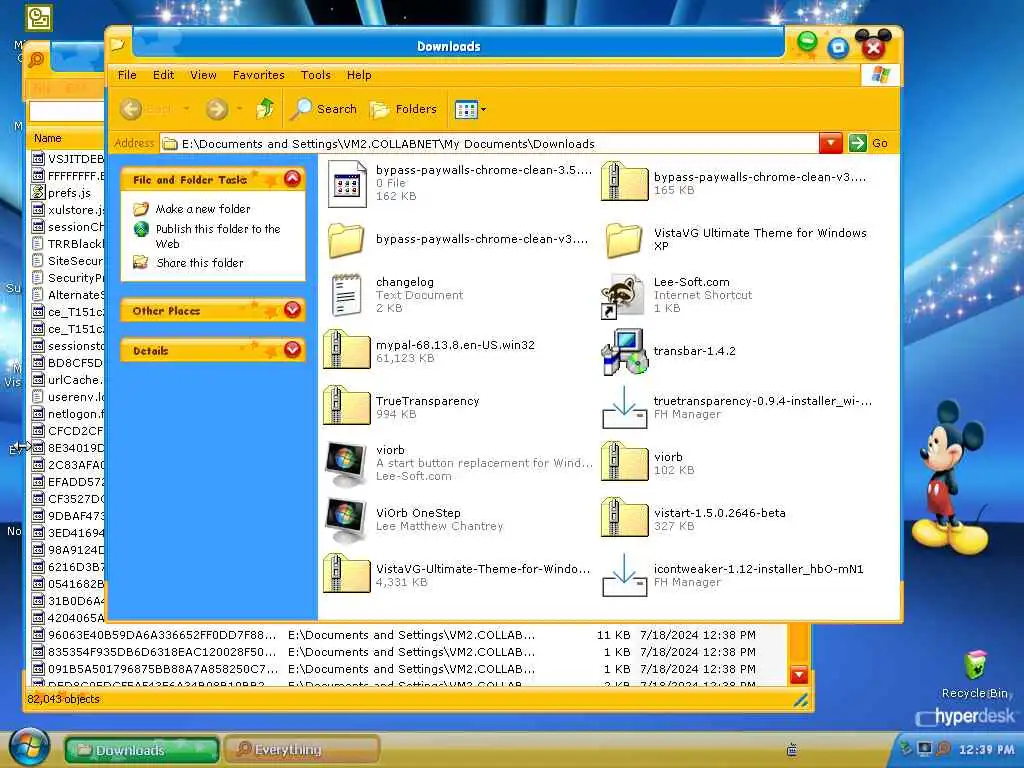1024x768 pixels.
Task: Open the Search pane
Action: click(325, 109)
